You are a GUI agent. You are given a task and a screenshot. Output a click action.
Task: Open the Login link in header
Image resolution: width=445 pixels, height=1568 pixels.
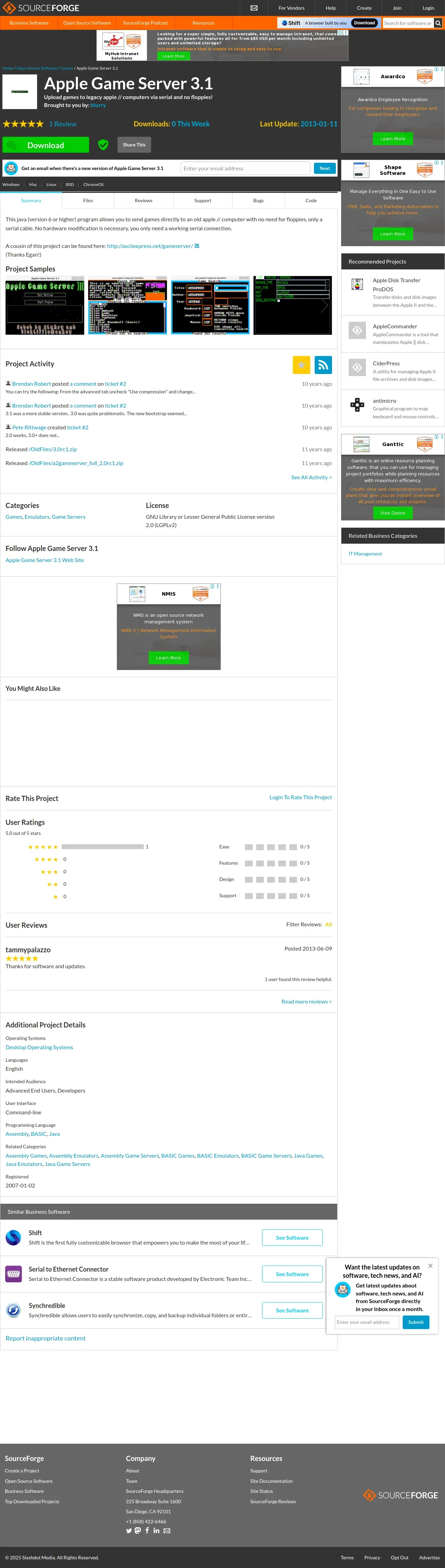[429, 8]
